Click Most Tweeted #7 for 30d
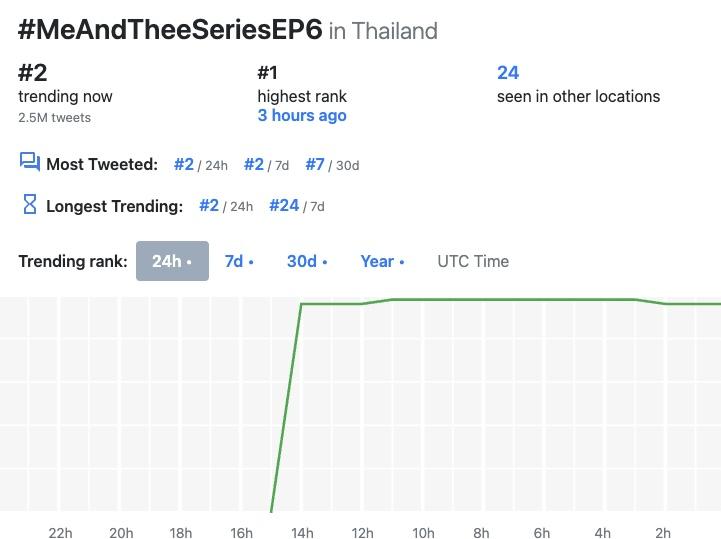Viewport: 721px width, 539px height. point(315,164)
